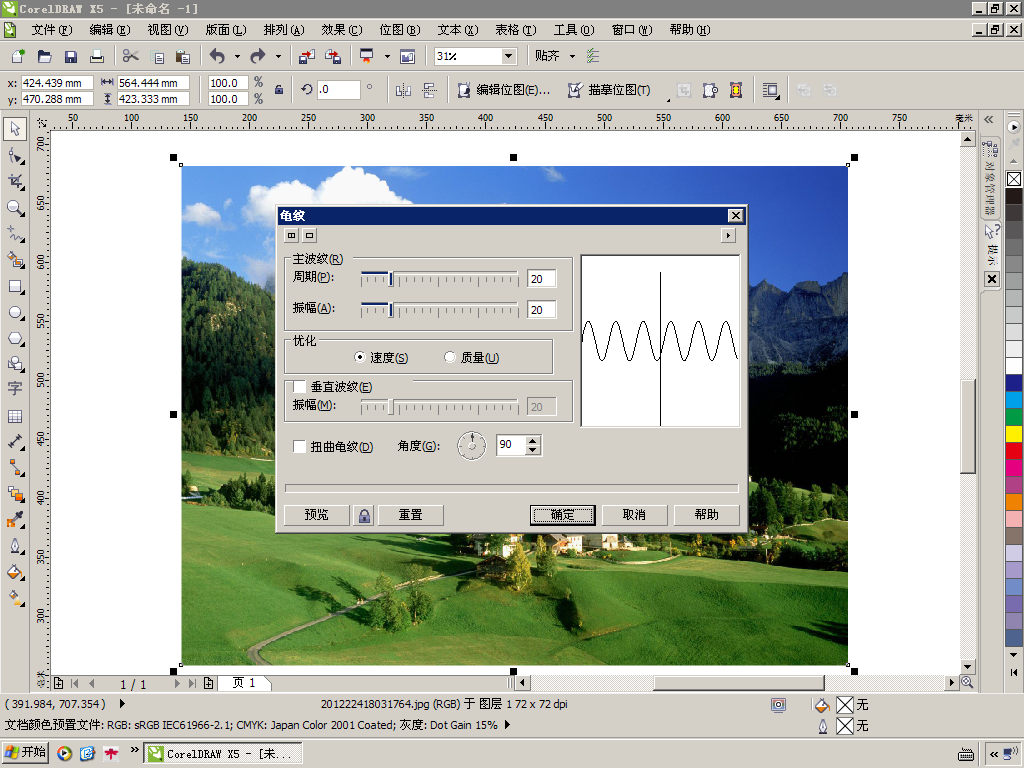This screenshot has width=1024, height=768.
Task: Expand the dialog flyout arrow button
Action: 728,235
